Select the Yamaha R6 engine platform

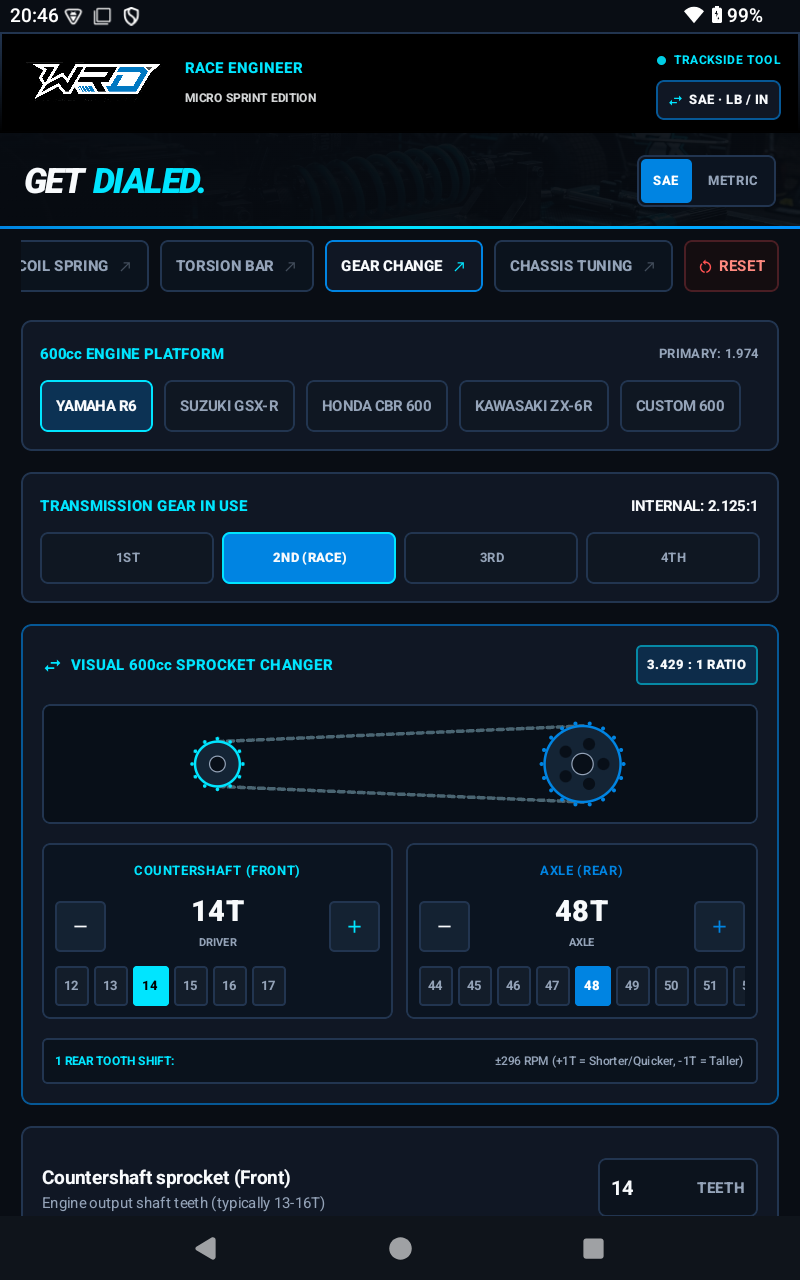click(96, 406)
